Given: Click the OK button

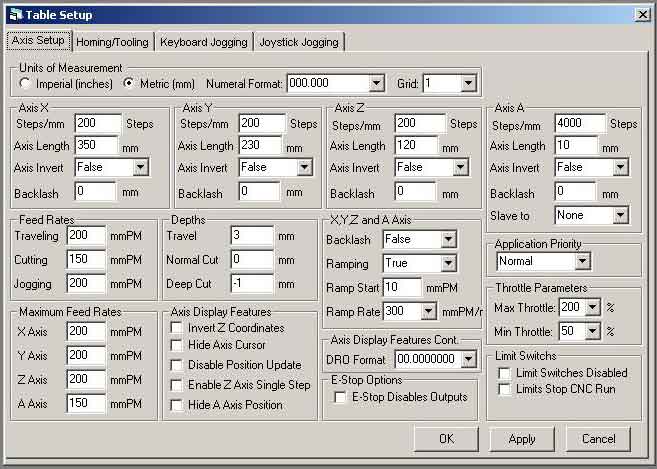Looking at the screenshot, I should point(446,439).
